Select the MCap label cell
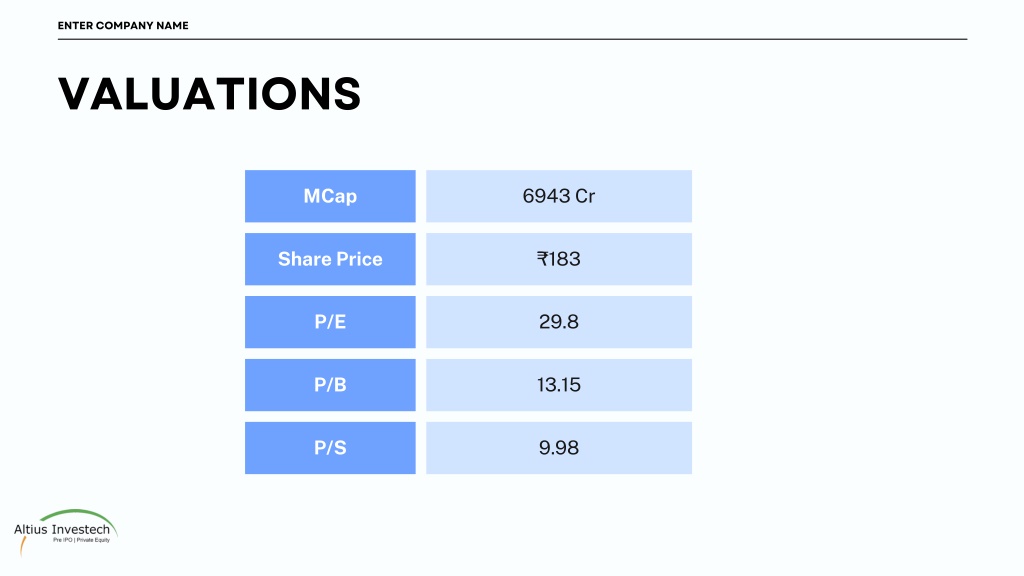Screen dimensions: 1024x576 pyautogui.click(x=330, y=196)
